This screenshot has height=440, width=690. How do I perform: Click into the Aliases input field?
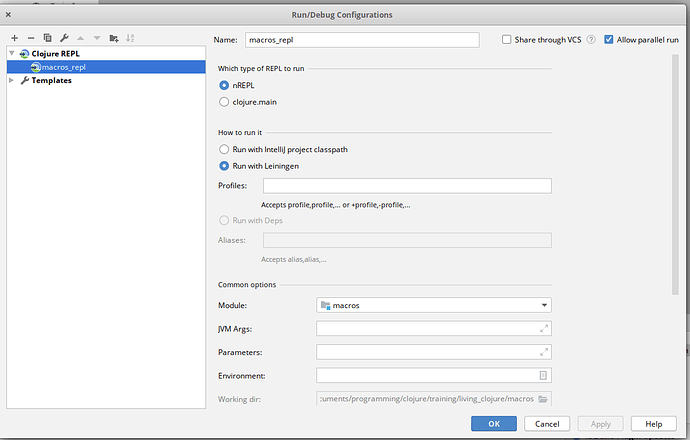(x=407, y=240)
